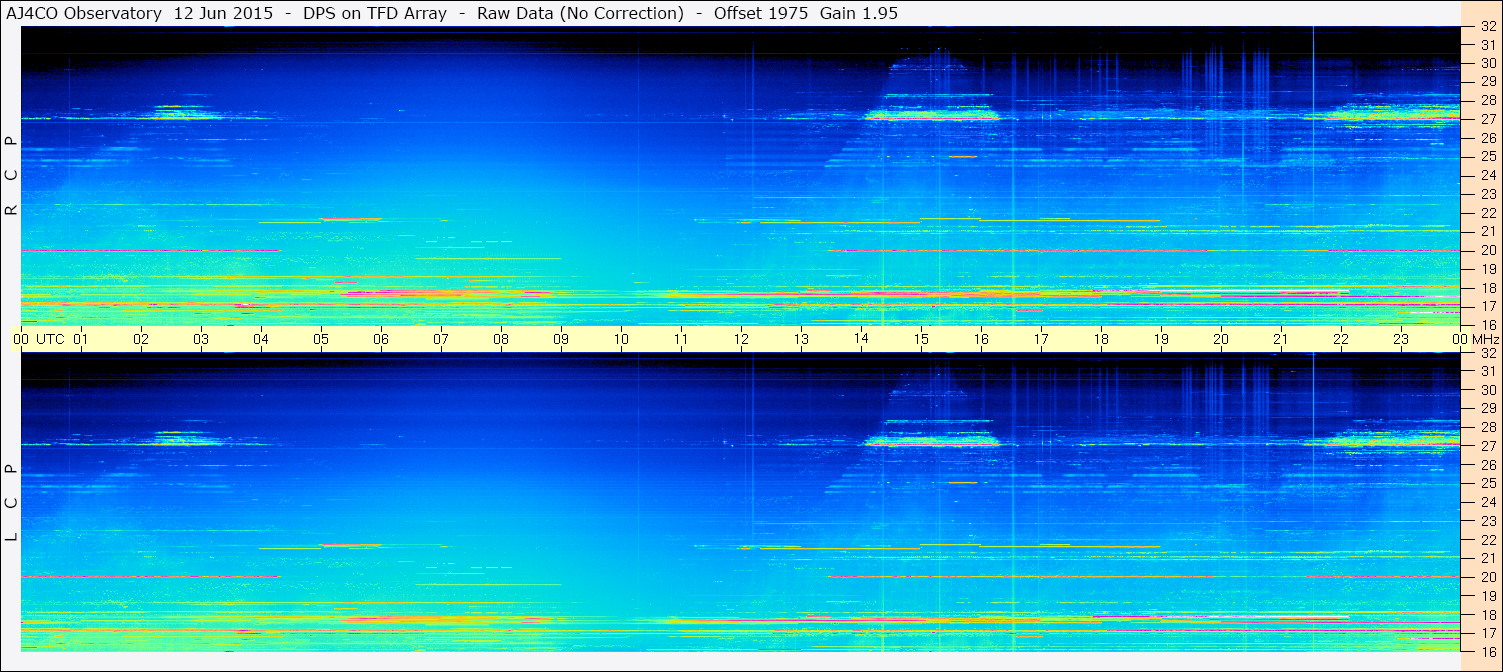Click the UTC label on the time axis
The image size is (1503, 672).
pos(50,339)
